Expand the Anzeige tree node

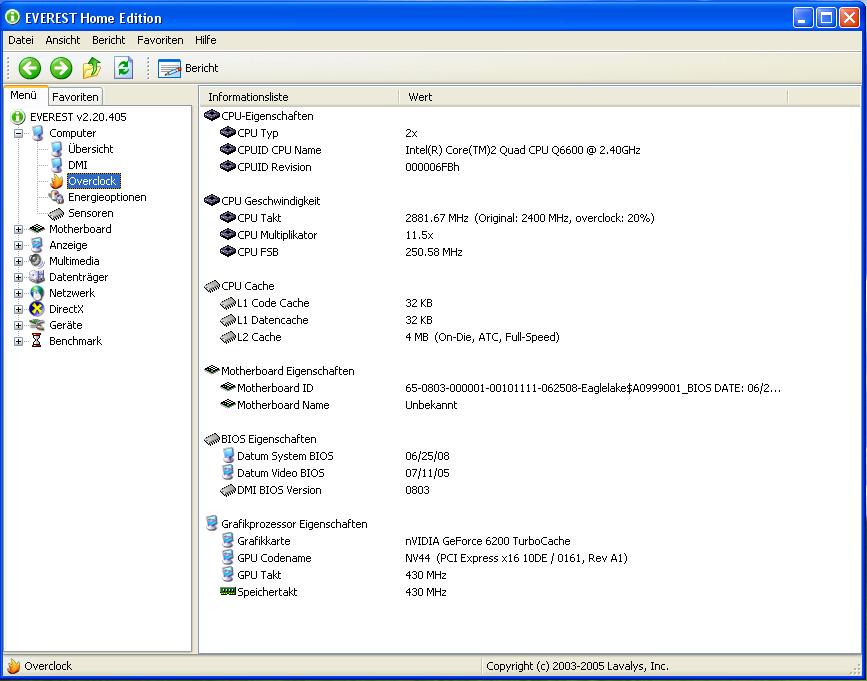pos(18,245)
